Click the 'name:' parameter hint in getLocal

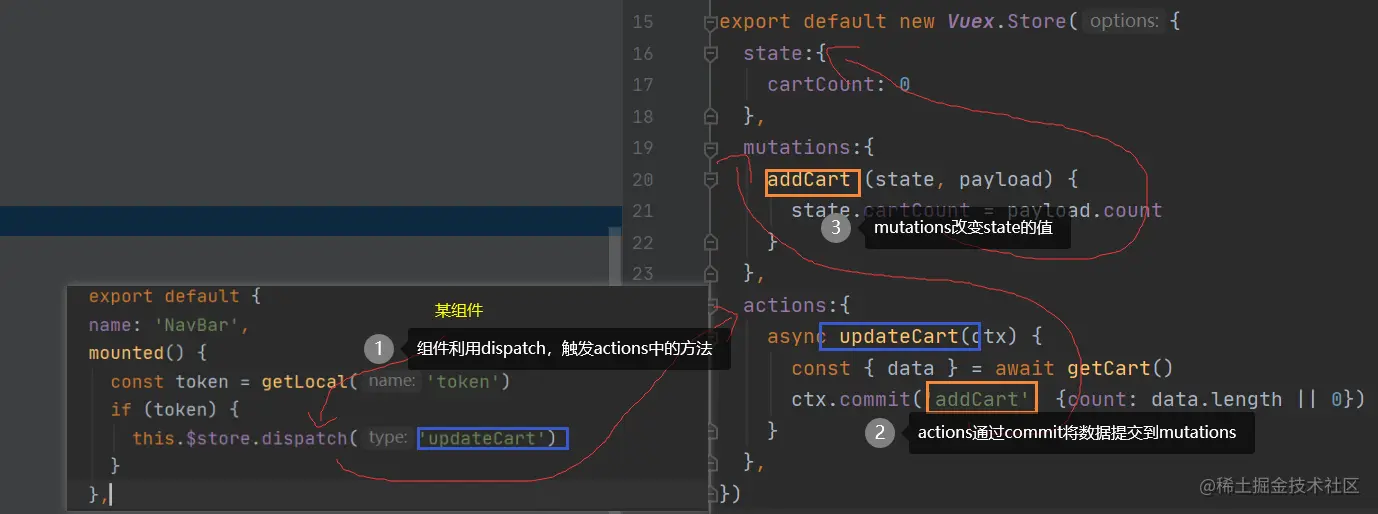(391, 381)
